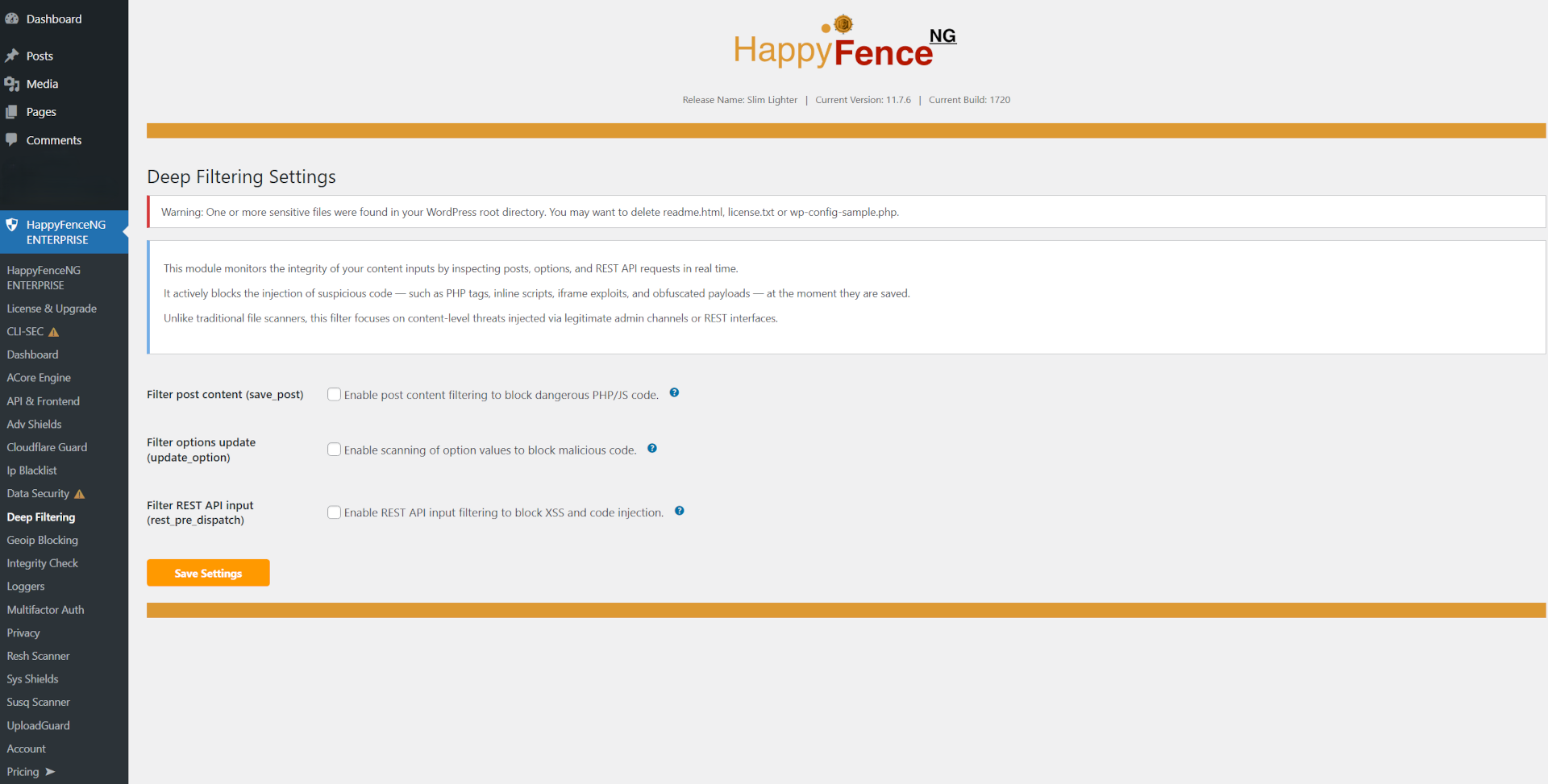
Task: Save the deep filtering settings
Action: tap(208, 573)
